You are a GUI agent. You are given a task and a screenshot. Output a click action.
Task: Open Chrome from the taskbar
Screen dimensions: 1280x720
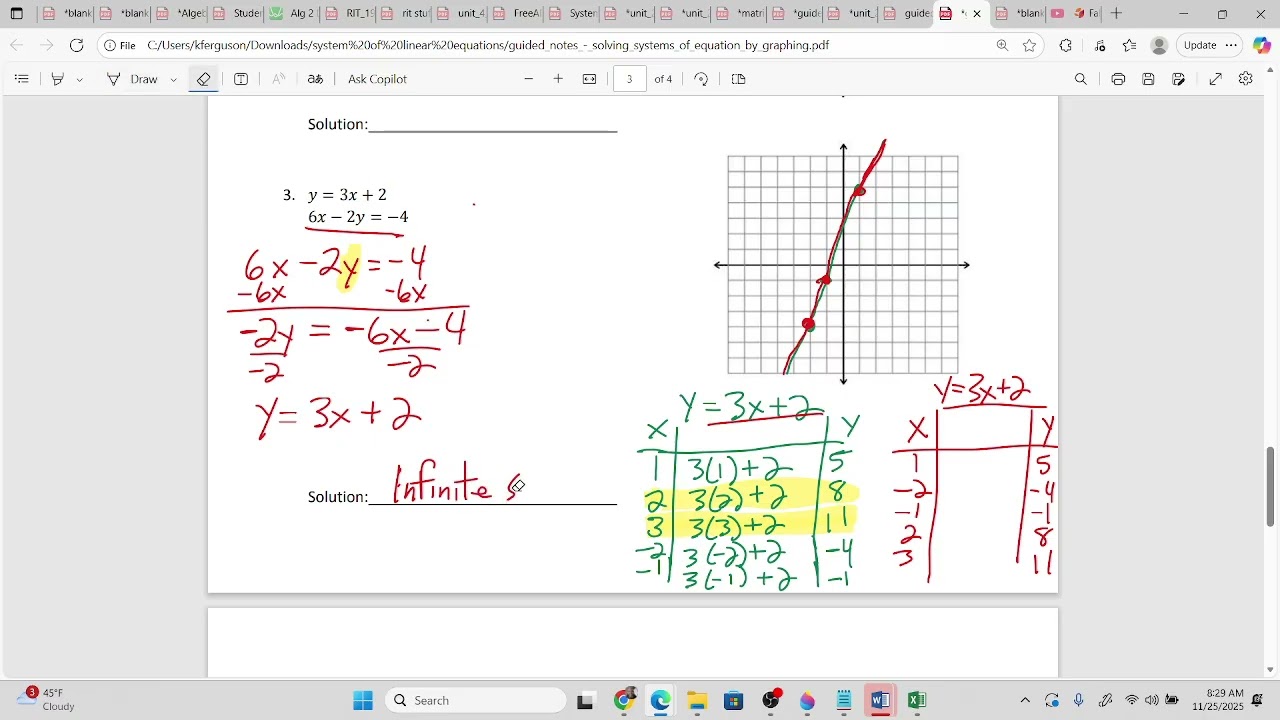pos(624,701)
